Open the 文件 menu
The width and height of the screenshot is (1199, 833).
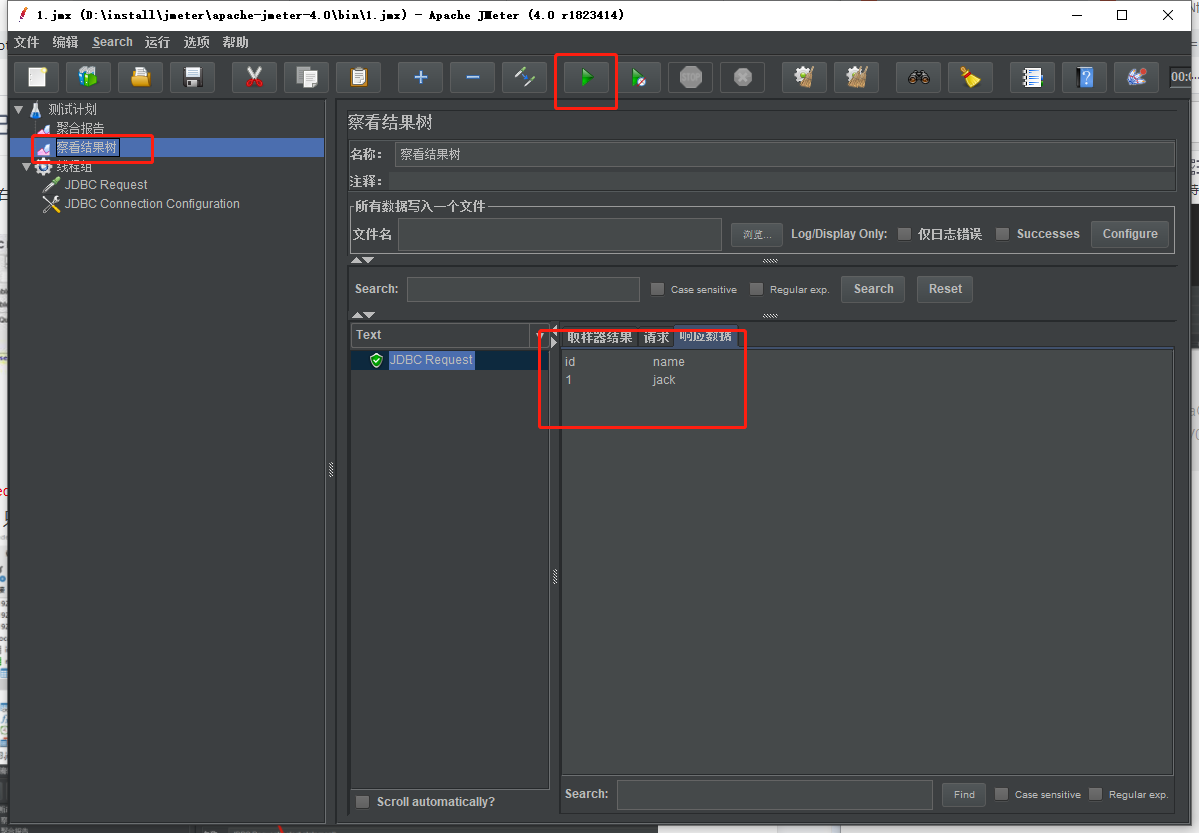pos(27,42)
